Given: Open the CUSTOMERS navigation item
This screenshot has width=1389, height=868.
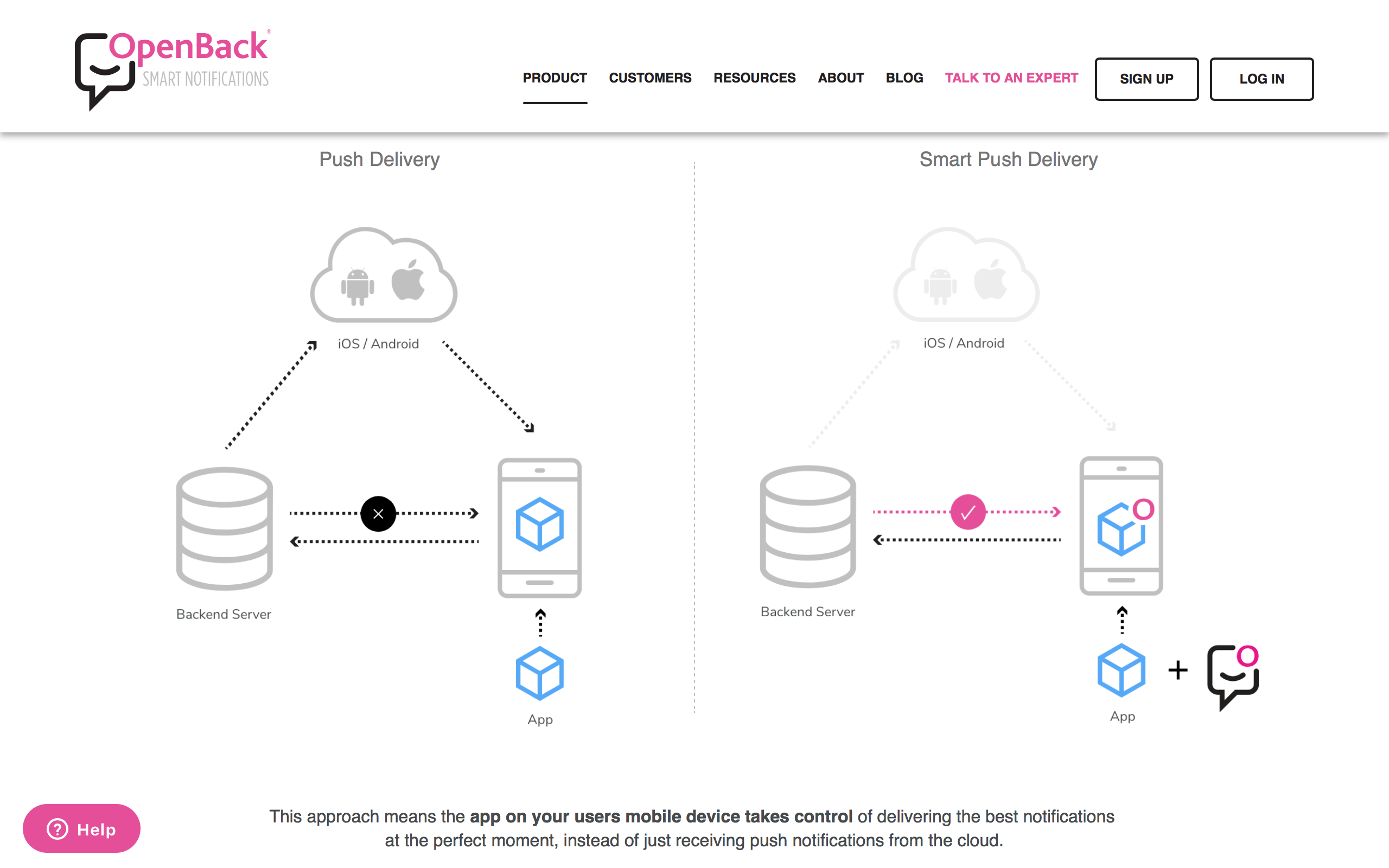Looking at the screenshot, I should pyautogui.click(x=649, y=78).
